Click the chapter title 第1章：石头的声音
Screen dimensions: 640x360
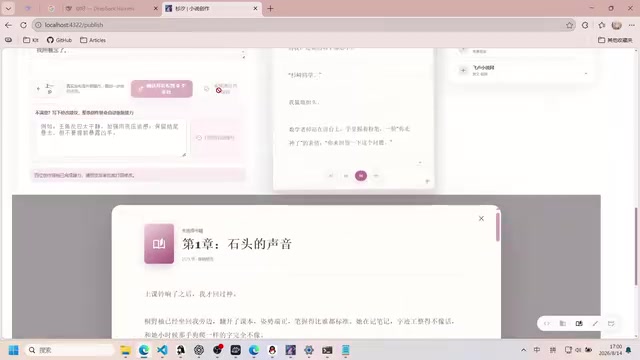pyautogui.click(x=237, y=244)
